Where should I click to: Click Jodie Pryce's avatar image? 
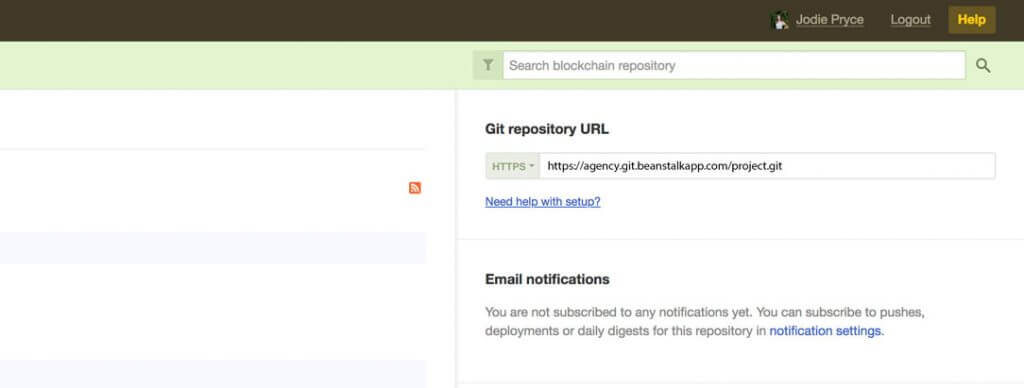[x=780, y=20]
